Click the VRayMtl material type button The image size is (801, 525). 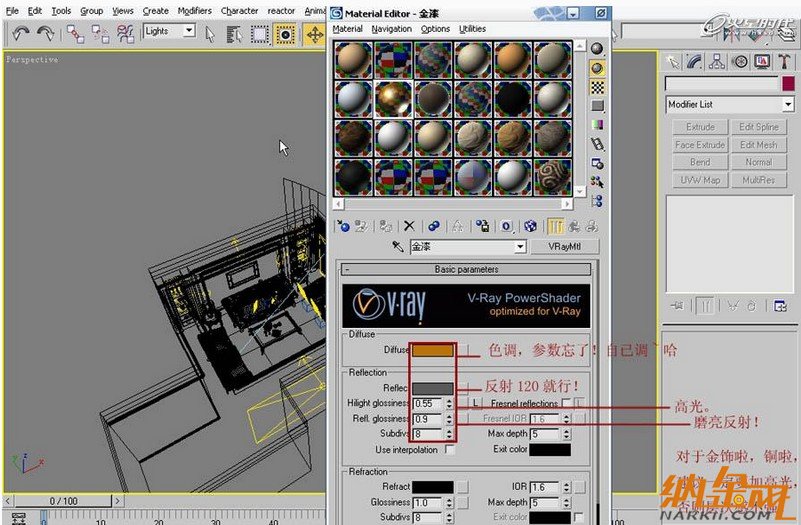pos(564,247)
